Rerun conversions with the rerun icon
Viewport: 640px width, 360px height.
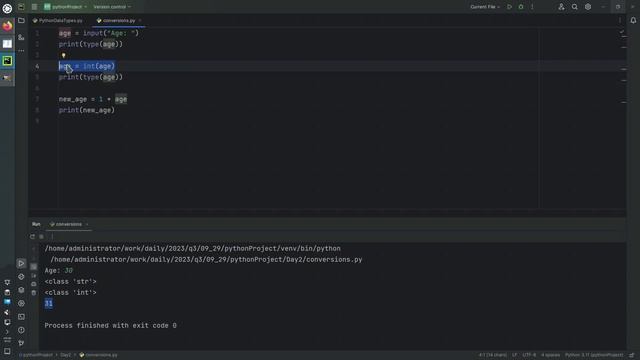click(32, 236)
